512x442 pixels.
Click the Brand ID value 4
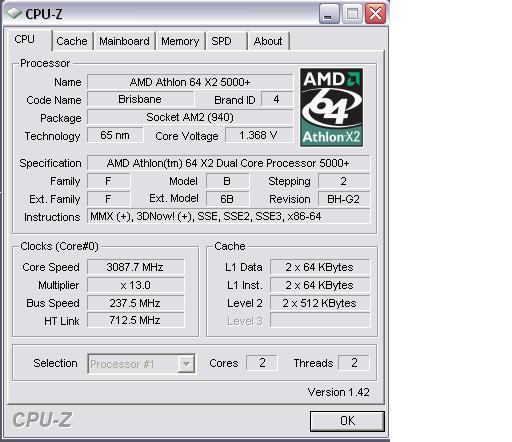pyautogui.click(x=277, y=99)
